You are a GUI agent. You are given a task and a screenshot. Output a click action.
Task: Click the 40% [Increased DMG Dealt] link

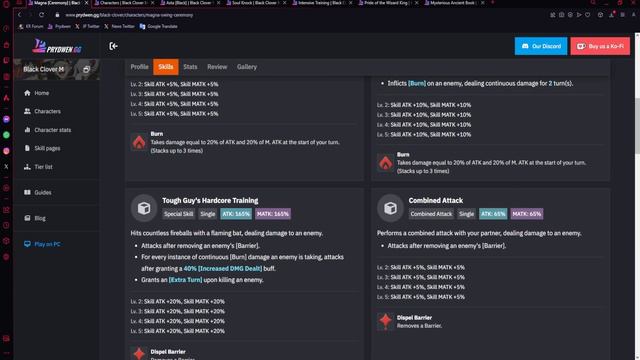point(223,269)
